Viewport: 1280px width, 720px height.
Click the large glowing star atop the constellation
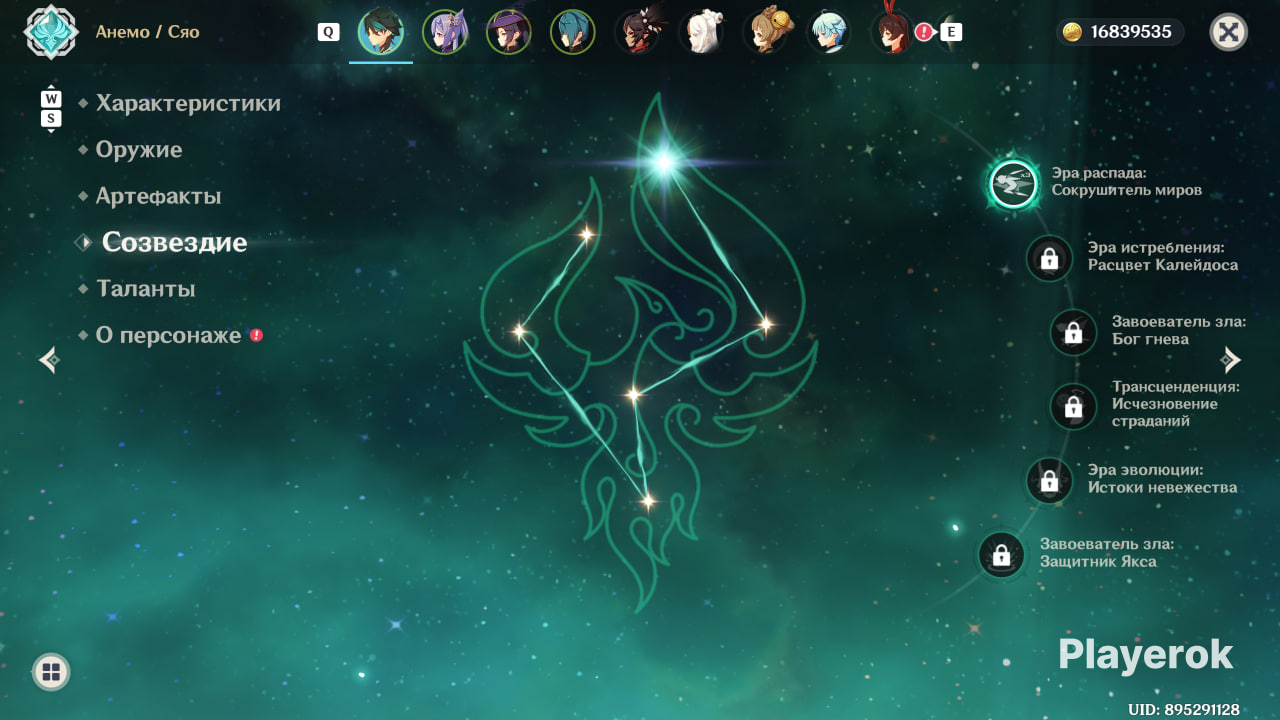point(663,160)
